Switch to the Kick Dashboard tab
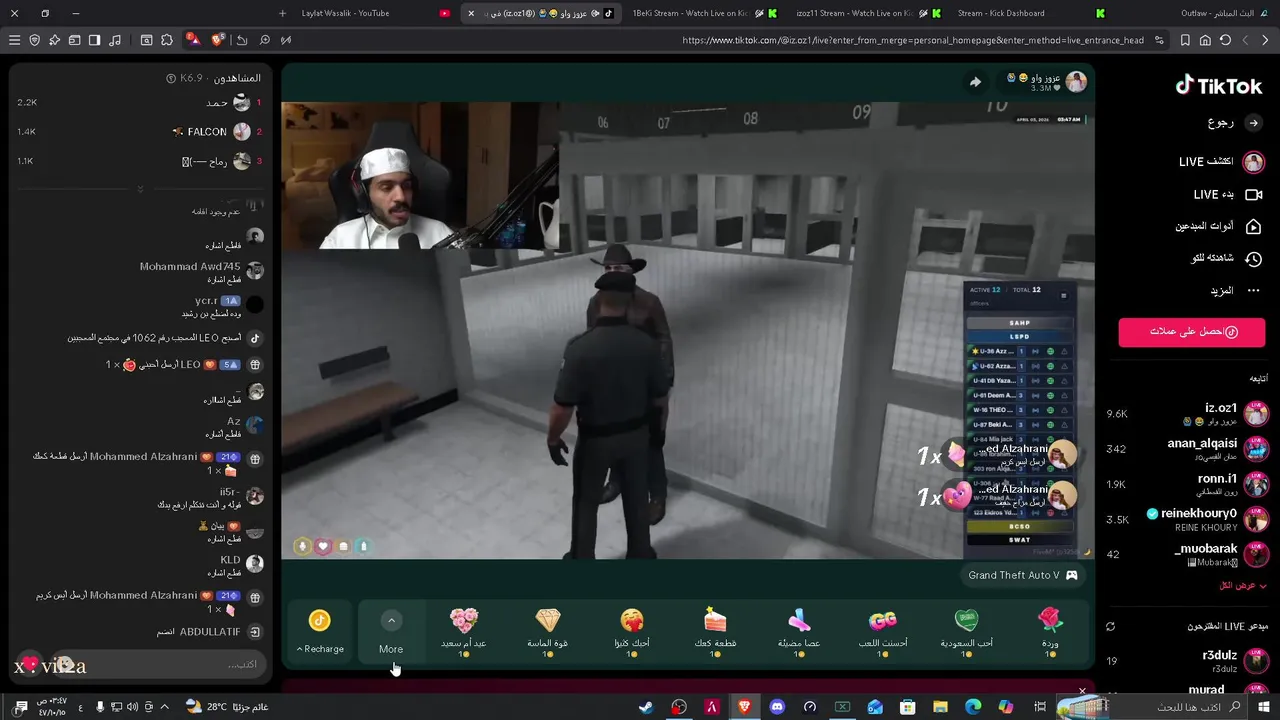This screenshot has width=1280, height=720. click(x=1030, y=13)
